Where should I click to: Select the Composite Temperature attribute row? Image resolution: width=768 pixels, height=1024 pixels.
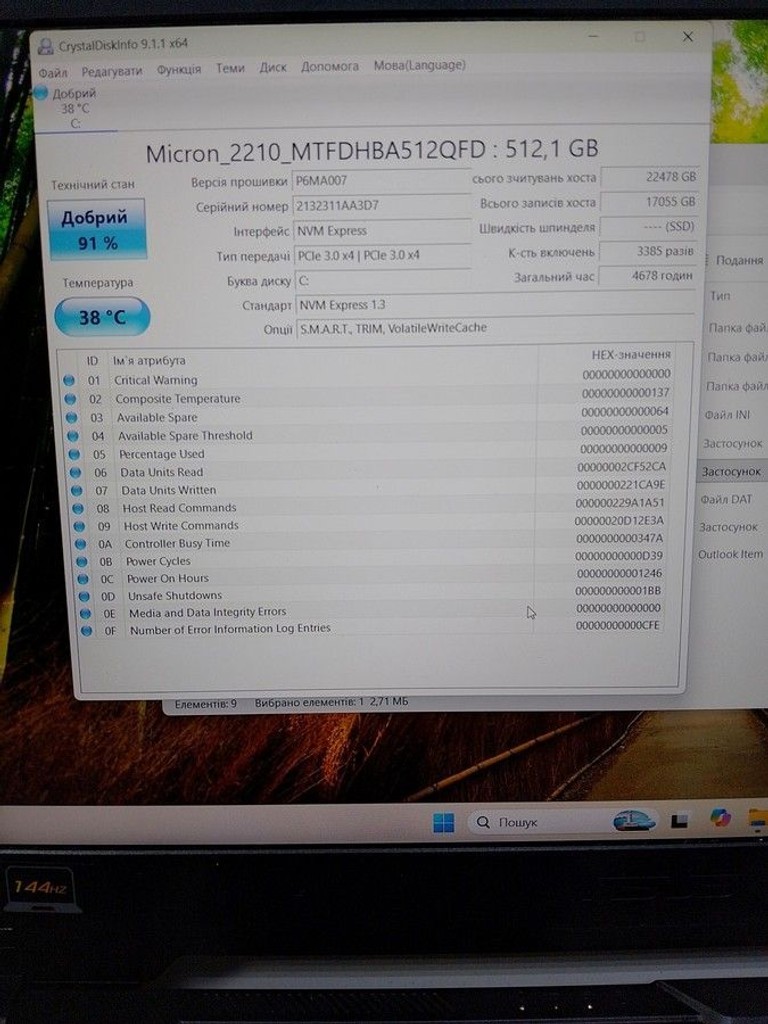367,396
